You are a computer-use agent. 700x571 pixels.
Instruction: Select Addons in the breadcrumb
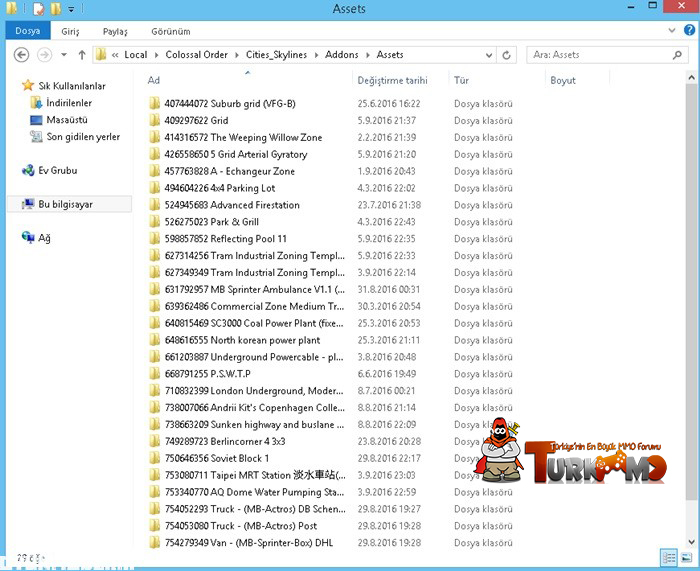[x=342, y=54]
